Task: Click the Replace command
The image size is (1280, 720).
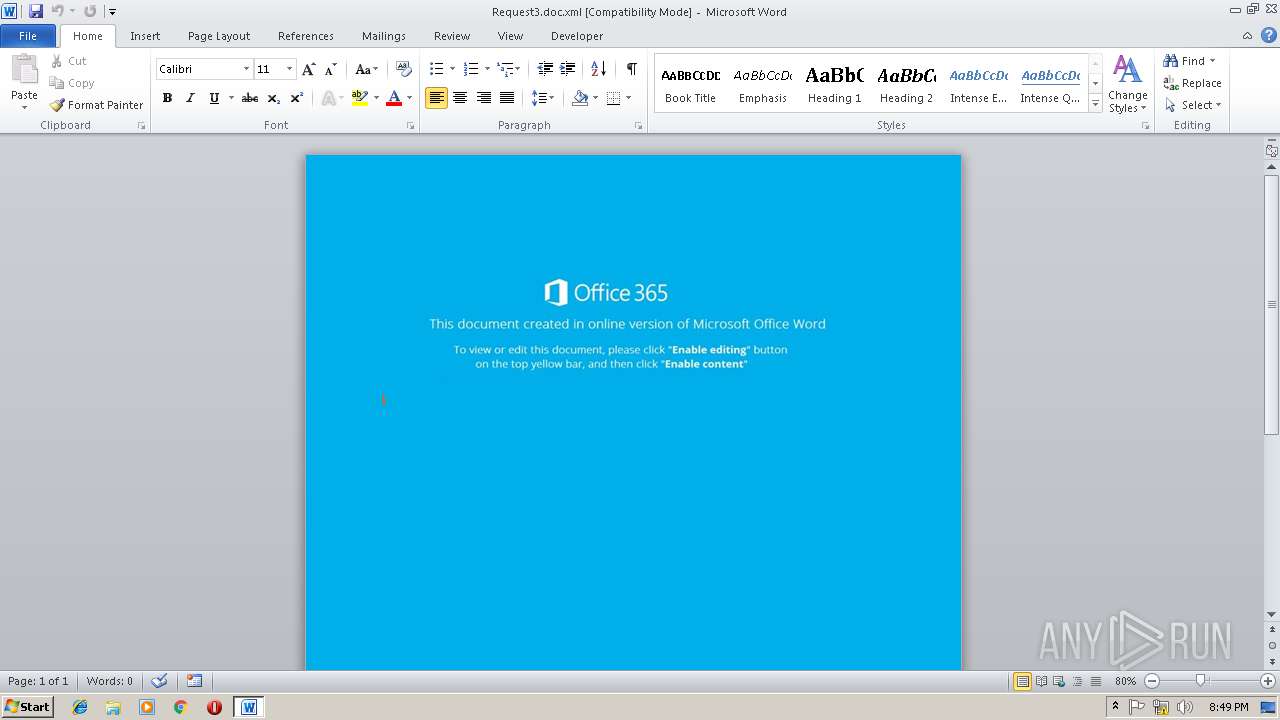Action: (x=1192, y=83)
